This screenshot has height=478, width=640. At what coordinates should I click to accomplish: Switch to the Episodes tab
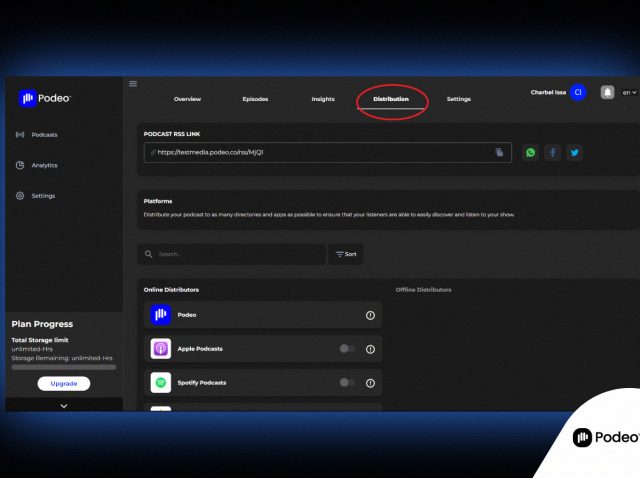tap(255, 99)
